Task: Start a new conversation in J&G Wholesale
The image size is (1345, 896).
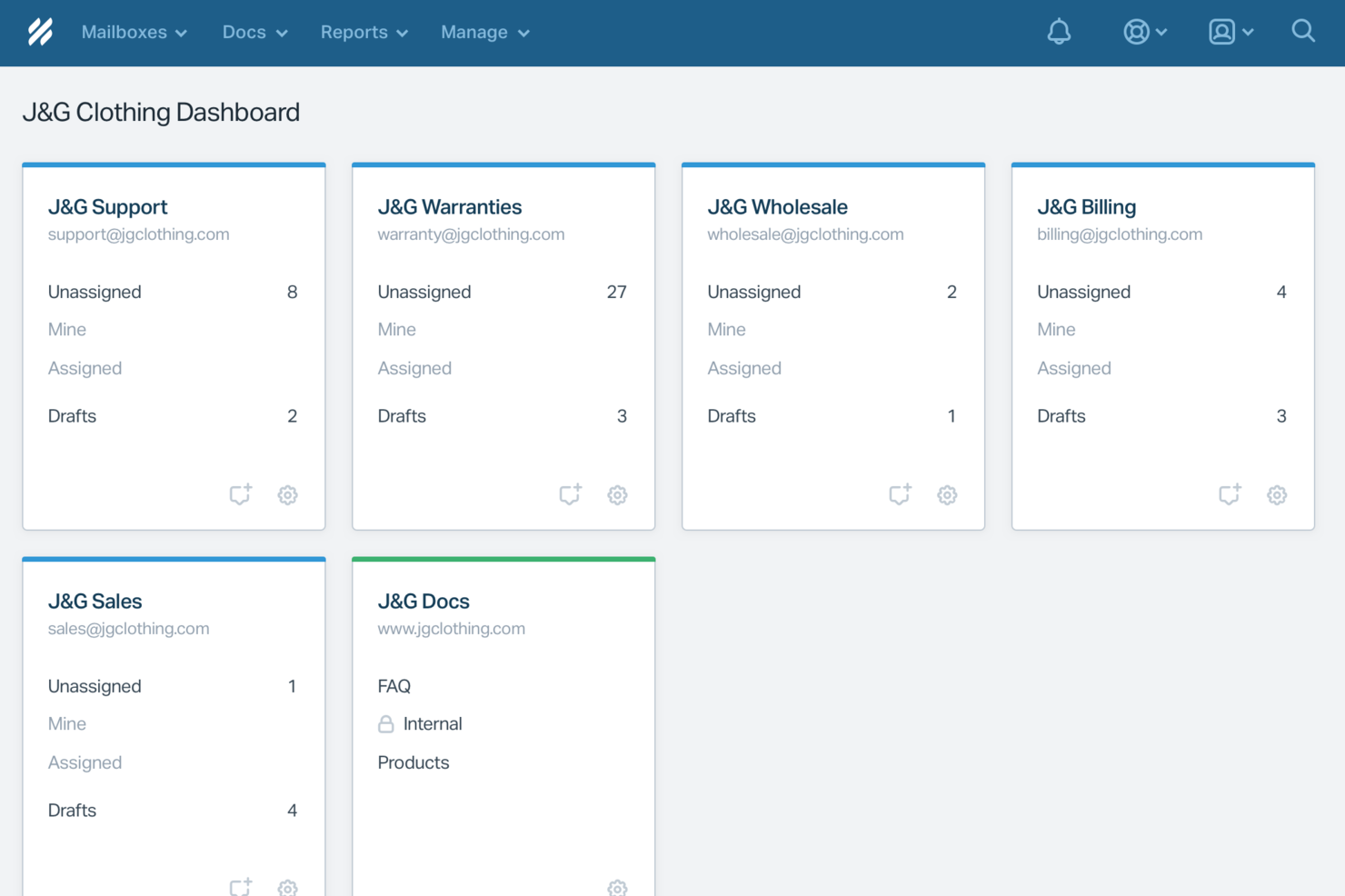Action: pos(900,495)
